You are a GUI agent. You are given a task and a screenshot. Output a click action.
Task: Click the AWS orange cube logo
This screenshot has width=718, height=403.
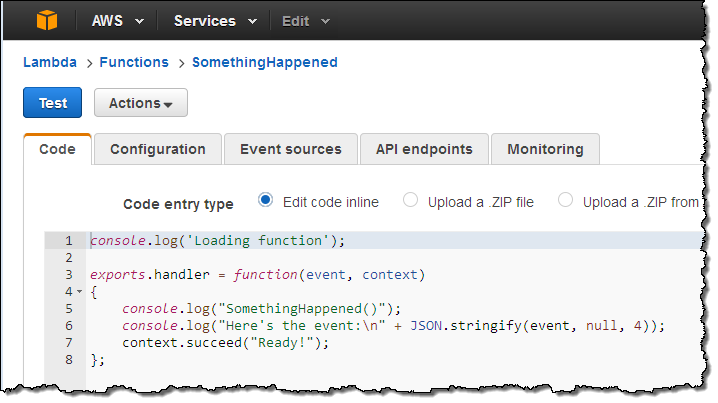point(48,20)
